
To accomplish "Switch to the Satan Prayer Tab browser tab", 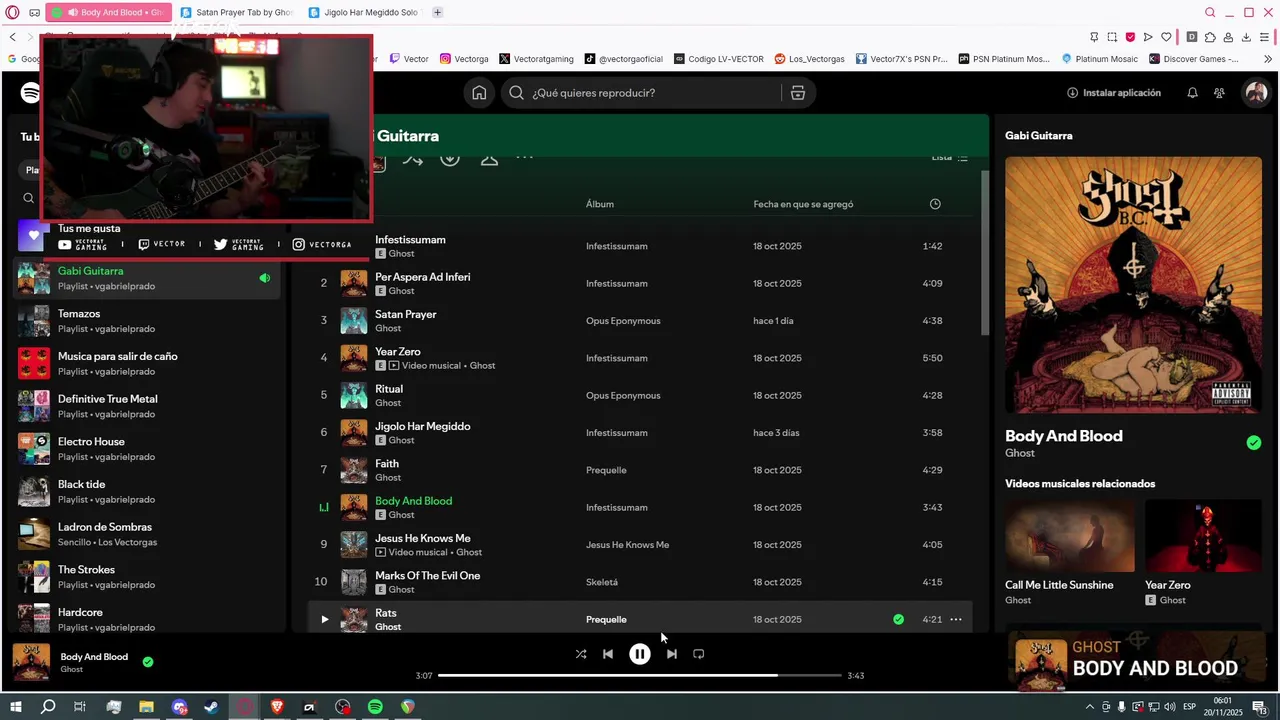I will point(237,12).
